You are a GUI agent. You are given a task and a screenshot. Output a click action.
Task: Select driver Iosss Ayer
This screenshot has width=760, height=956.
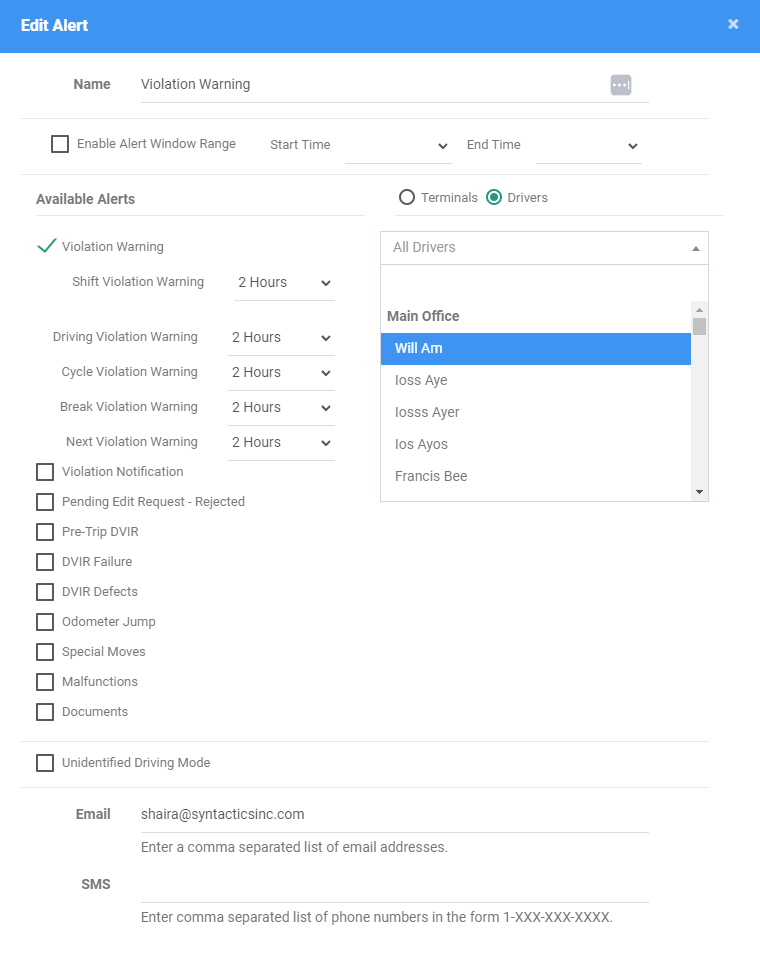(x=536, y=413)
